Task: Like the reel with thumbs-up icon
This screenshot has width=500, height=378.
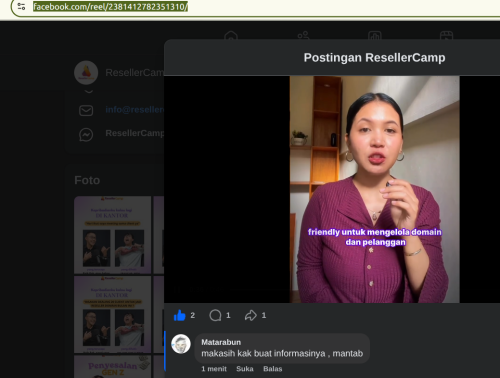Action: (180, 315)
